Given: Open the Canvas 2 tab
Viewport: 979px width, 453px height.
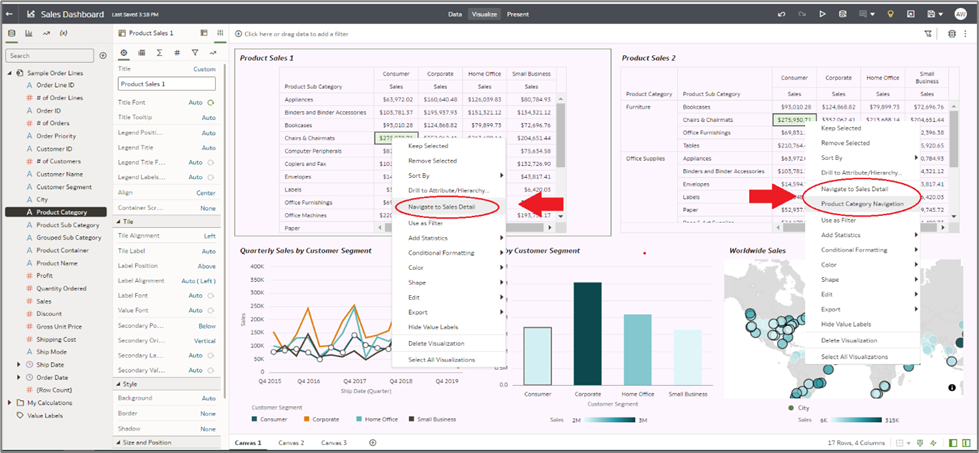Looking at the screenshot, I should point(291,442).
